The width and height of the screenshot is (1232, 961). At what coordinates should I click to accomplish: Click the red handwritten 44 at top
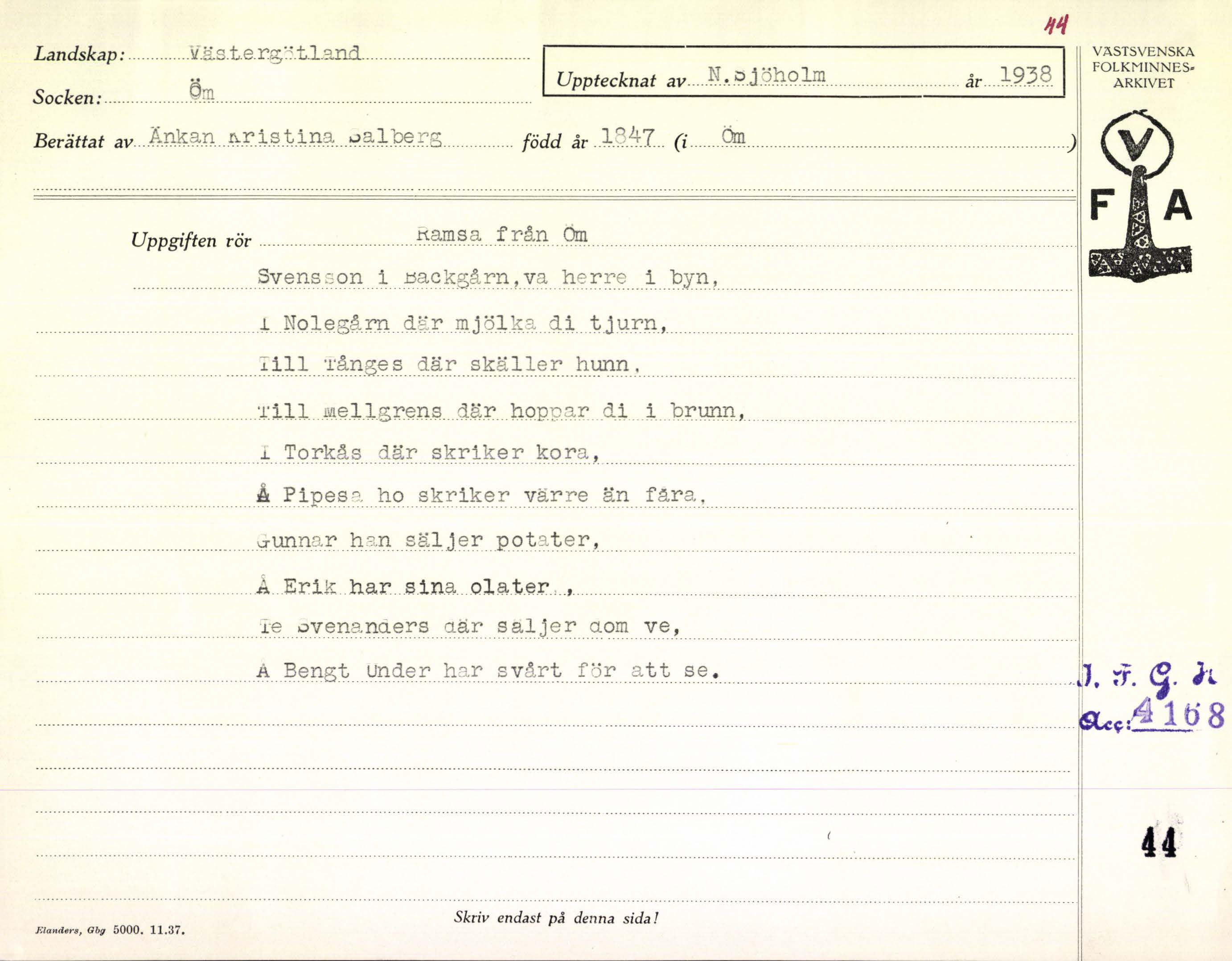click(x=1055, y=25)
